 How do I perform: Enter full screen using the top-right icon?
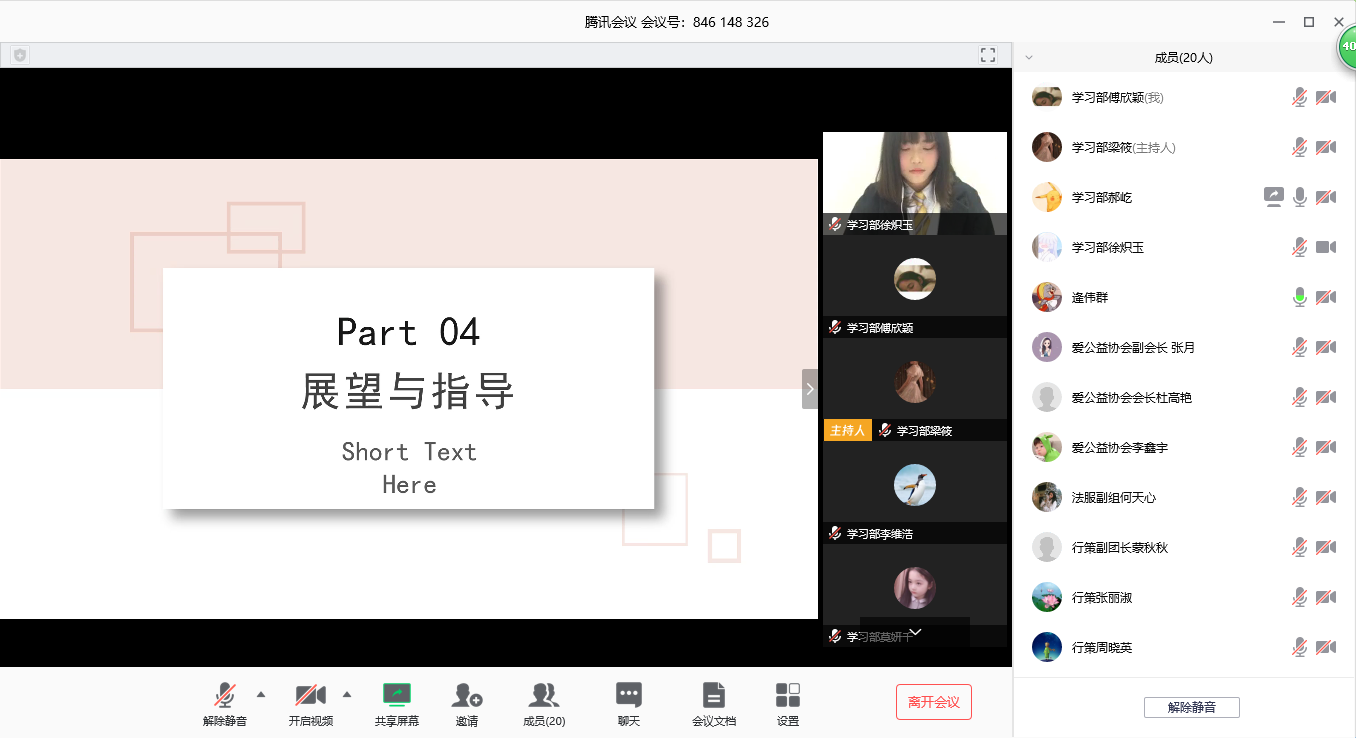click(988, 55)
